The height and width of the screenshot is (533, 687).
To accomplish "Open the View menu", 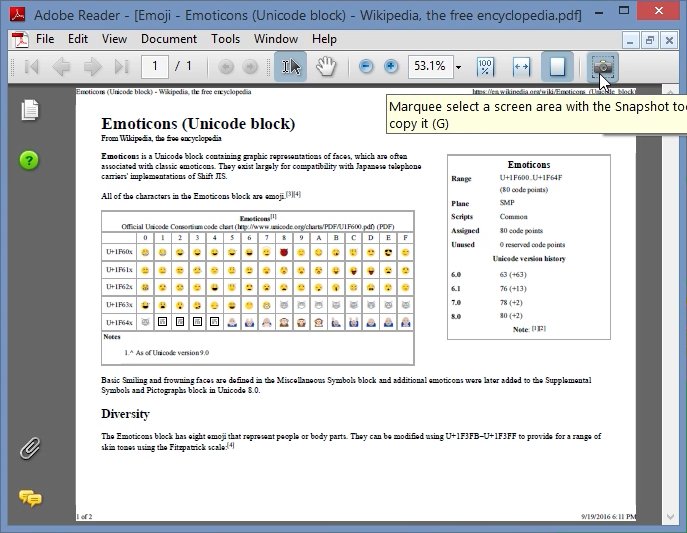I will (114, 39).
